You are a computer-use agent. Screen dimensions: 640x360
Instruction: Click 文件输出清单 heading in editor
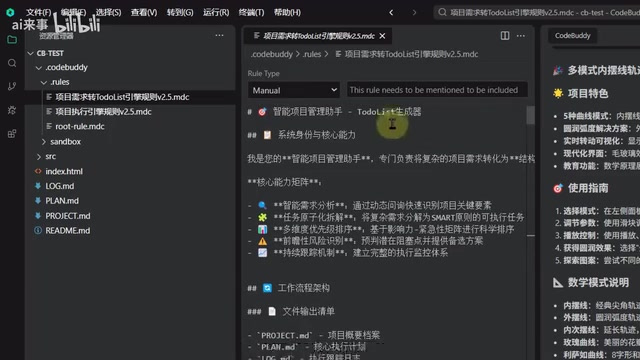[309, 312]
